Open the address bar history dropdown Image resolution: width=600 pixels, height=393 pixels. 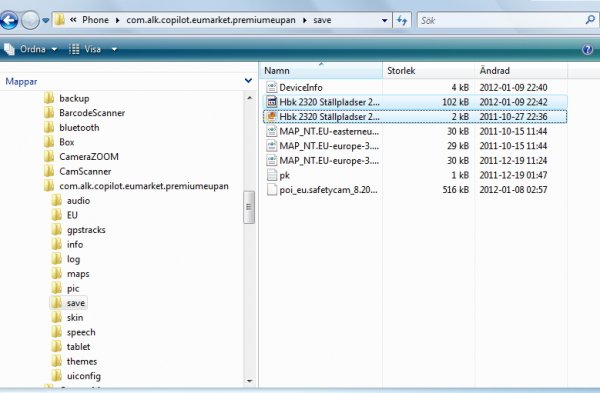384,20
